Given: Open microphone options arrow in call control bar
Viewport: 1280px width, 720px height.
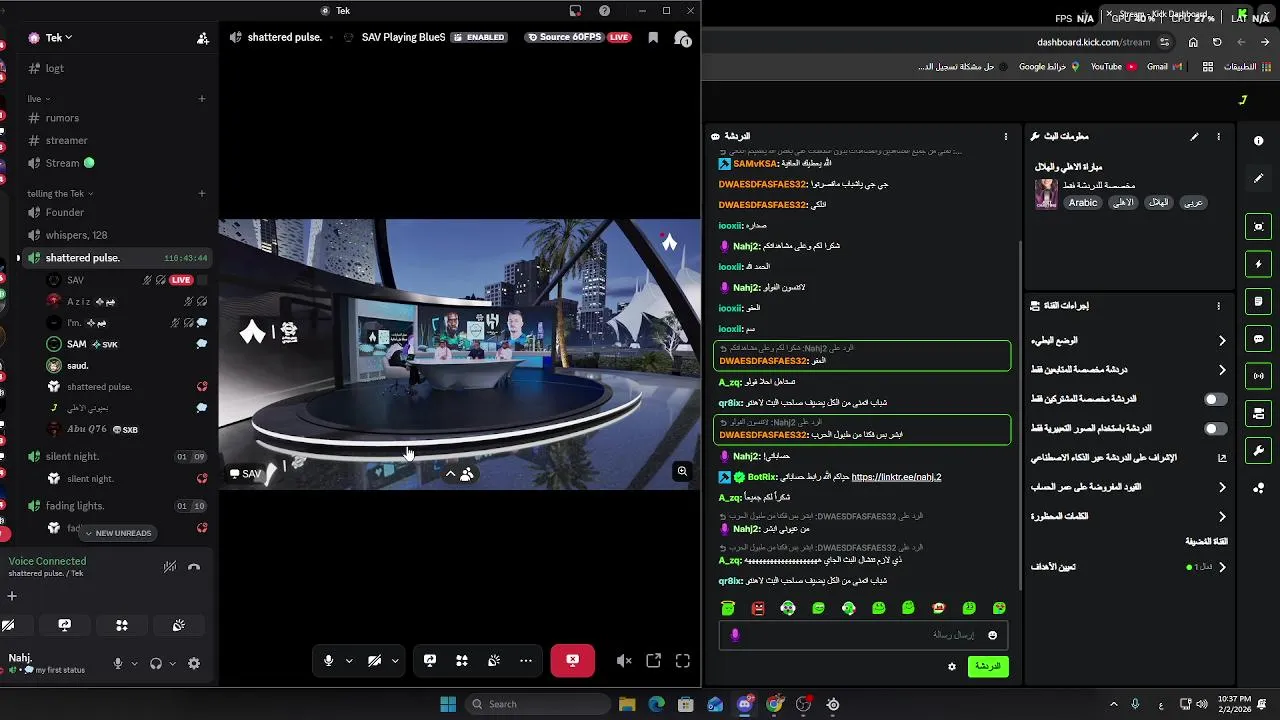Looking at the screenshot, I should [x=349, y=661].
